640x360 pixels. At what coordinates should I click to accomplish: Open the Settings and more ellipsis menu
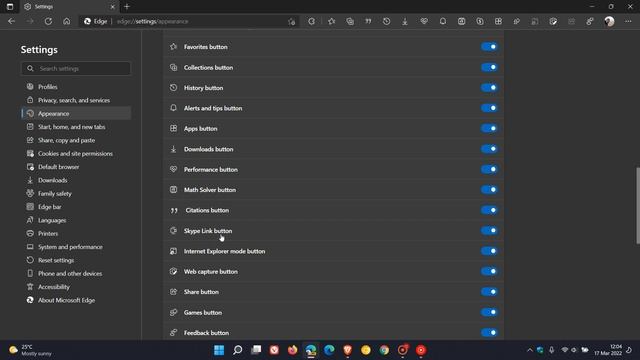click(628, 21)
